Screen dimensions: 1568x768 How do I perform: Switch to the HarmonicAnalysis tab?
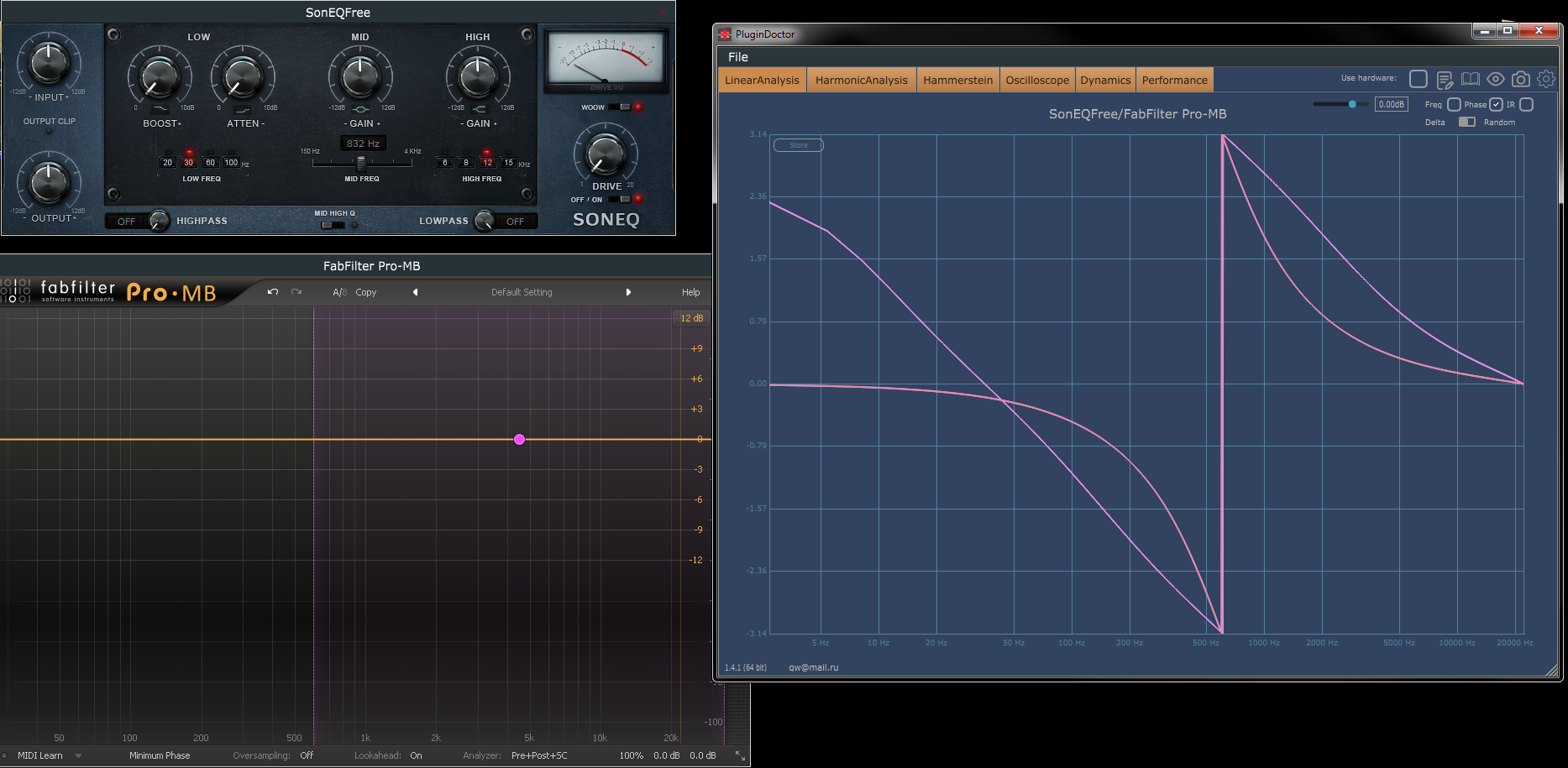point(861,80)
